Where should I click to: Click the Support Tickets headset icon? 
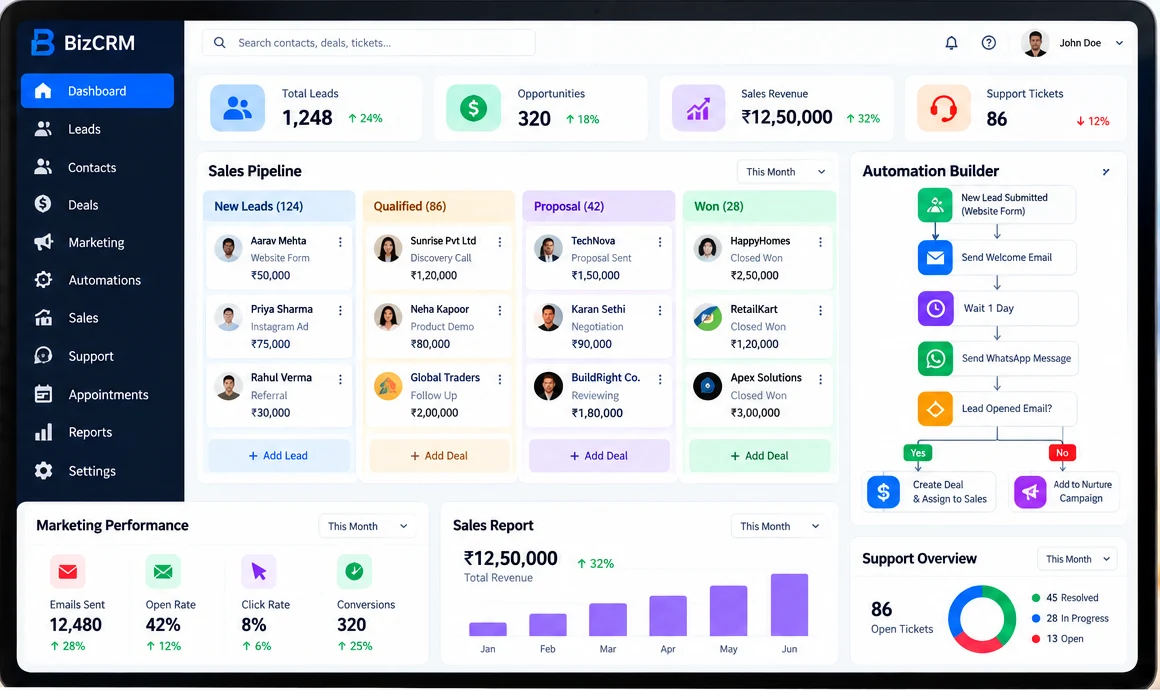943,108
